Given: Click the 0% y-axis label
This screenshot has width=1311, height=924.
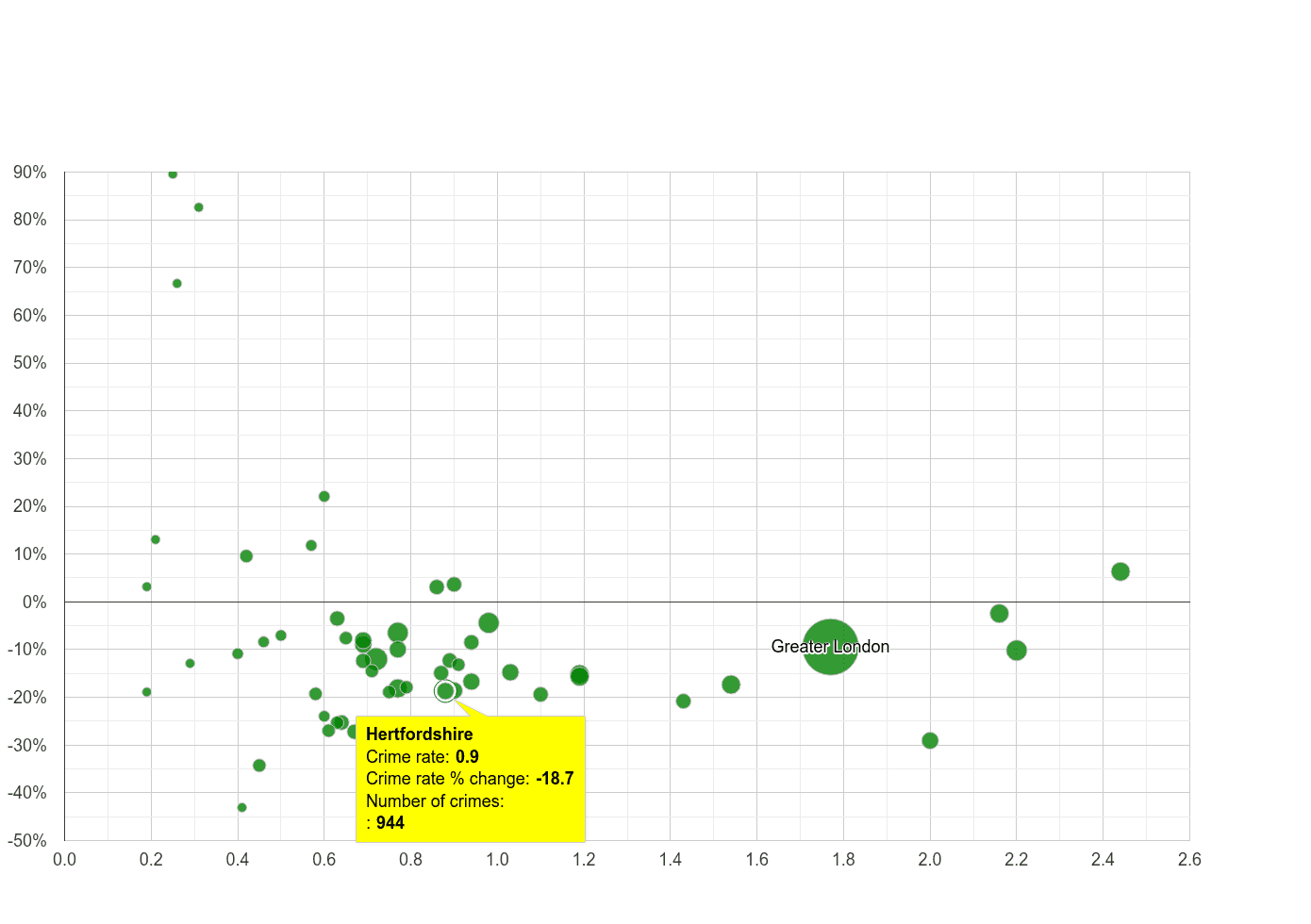Looking at the screenshot, I should [x=35, y=602].
